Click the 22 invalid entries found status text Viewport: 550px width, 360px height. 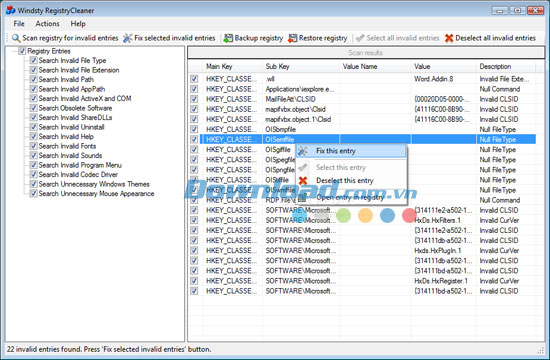tap(109, 349)
